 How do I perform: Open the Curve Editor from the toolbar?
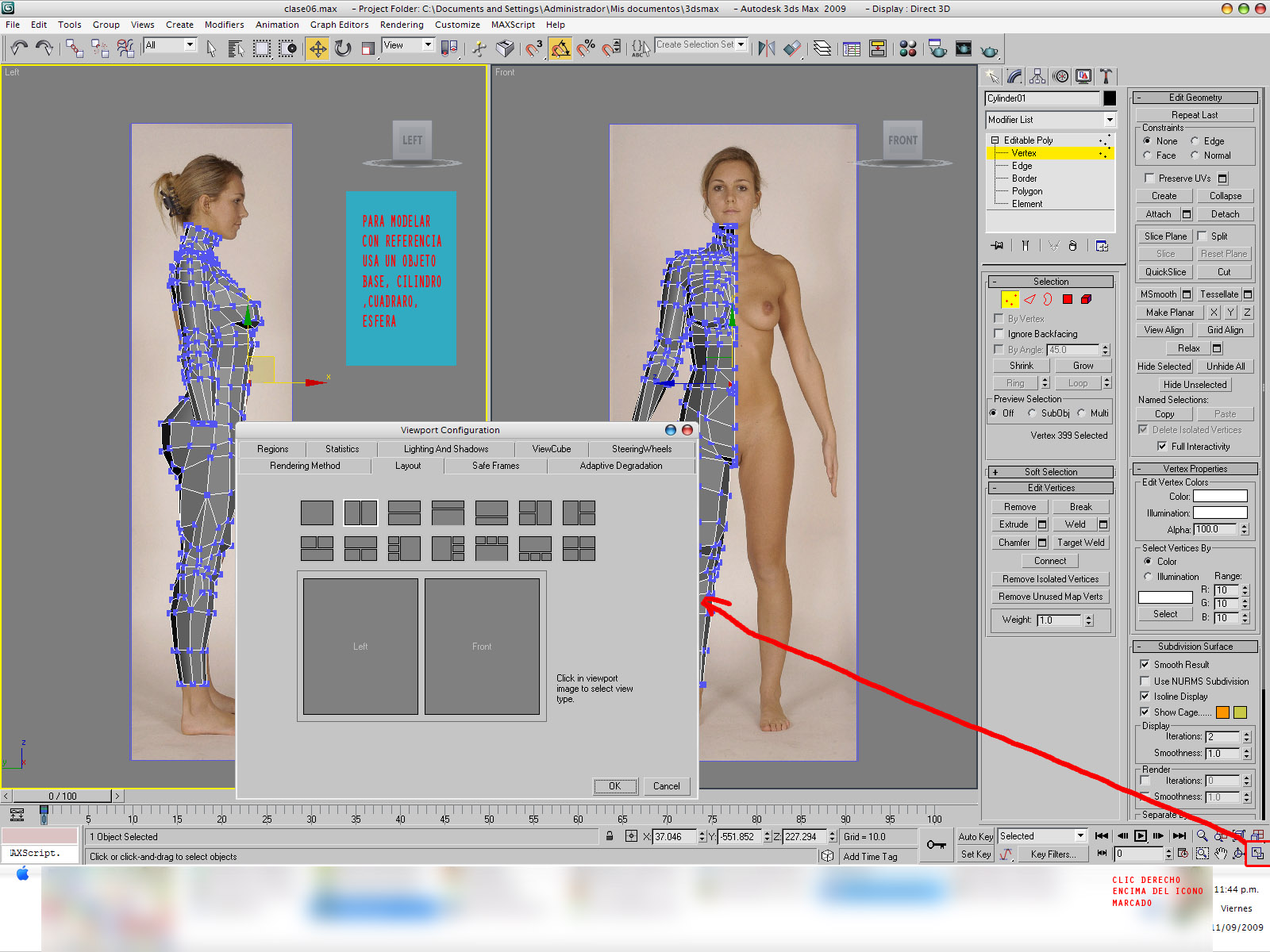852,48
